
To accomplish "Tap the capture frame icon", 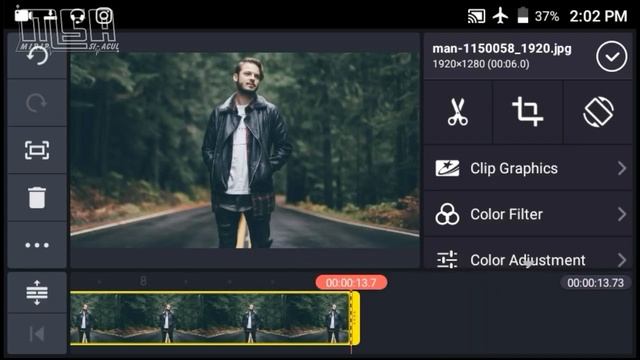I will [x=37, y=150].
